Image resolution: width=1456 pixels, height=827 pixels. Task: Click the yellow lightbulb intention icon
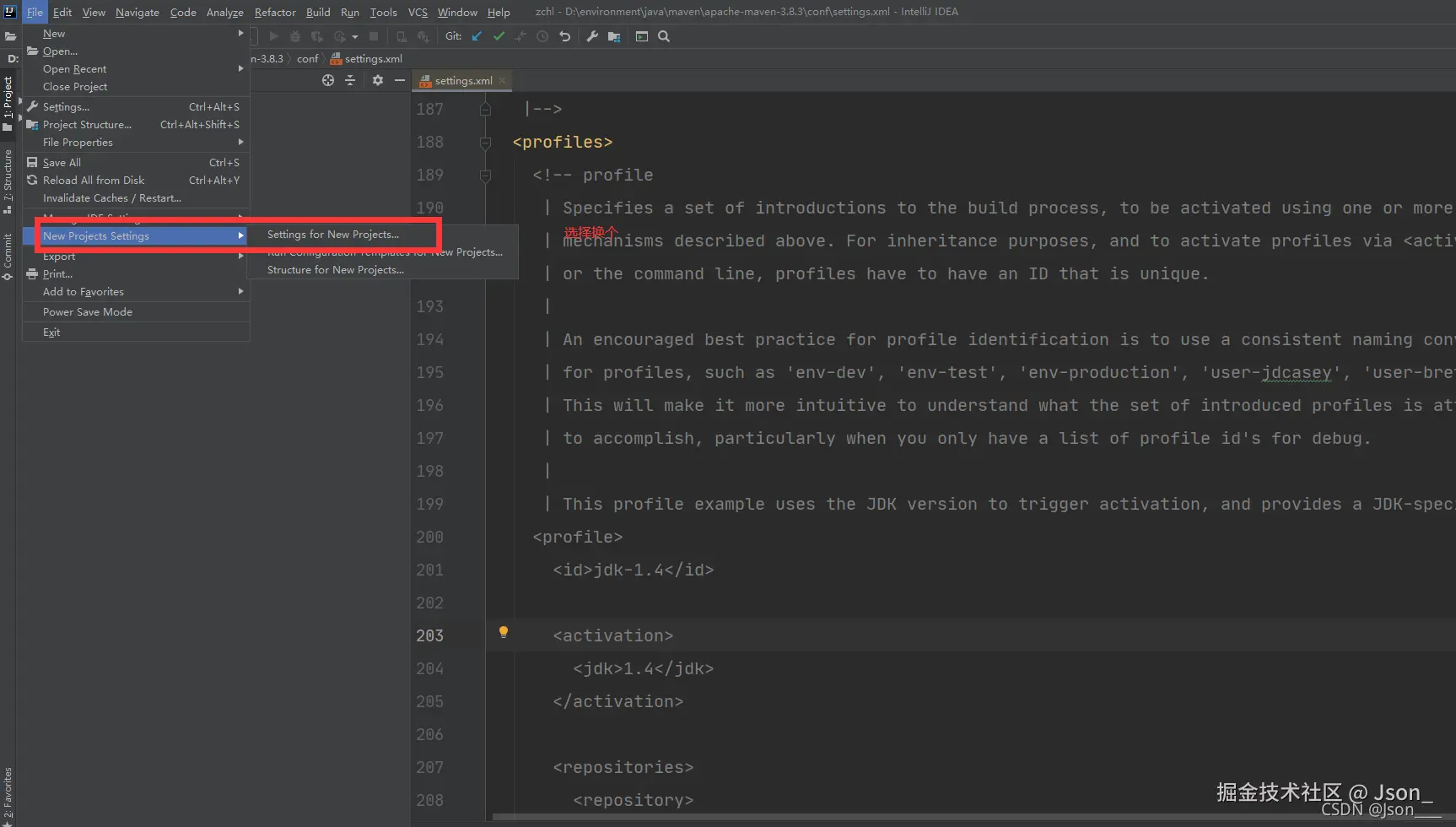tap(504, 632)
